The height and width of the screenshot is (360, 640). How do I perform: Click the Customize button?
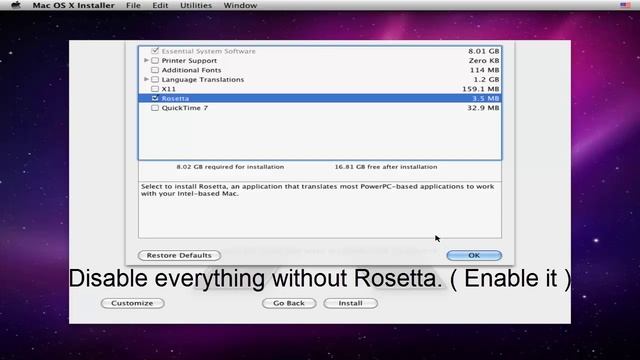pyautogui.click(x=132, y=303)
